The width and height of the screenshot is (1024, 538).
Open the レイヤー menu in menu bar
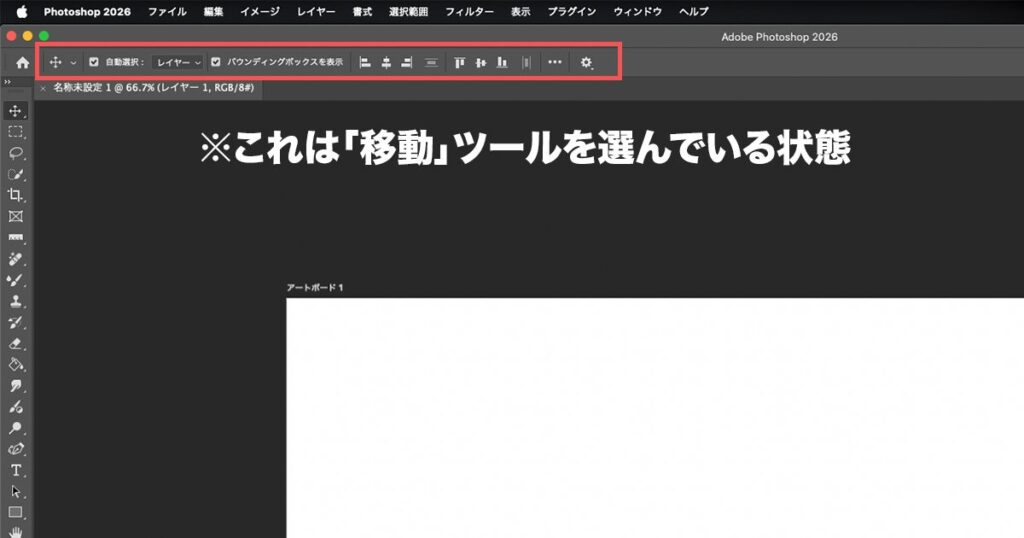(316, 12)
